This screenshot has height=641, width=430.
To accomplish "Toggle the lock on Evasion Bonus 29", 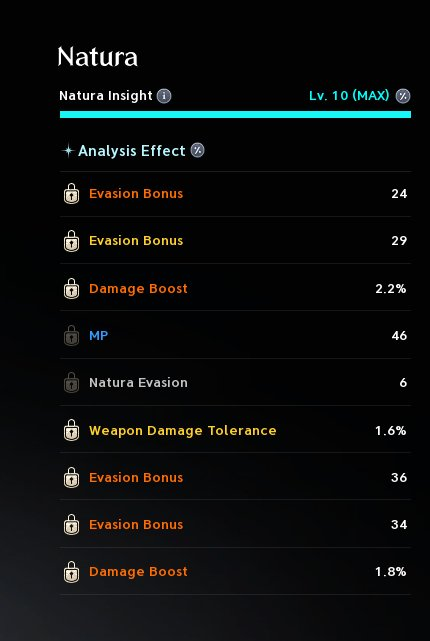I will click(x=72, y=241).
